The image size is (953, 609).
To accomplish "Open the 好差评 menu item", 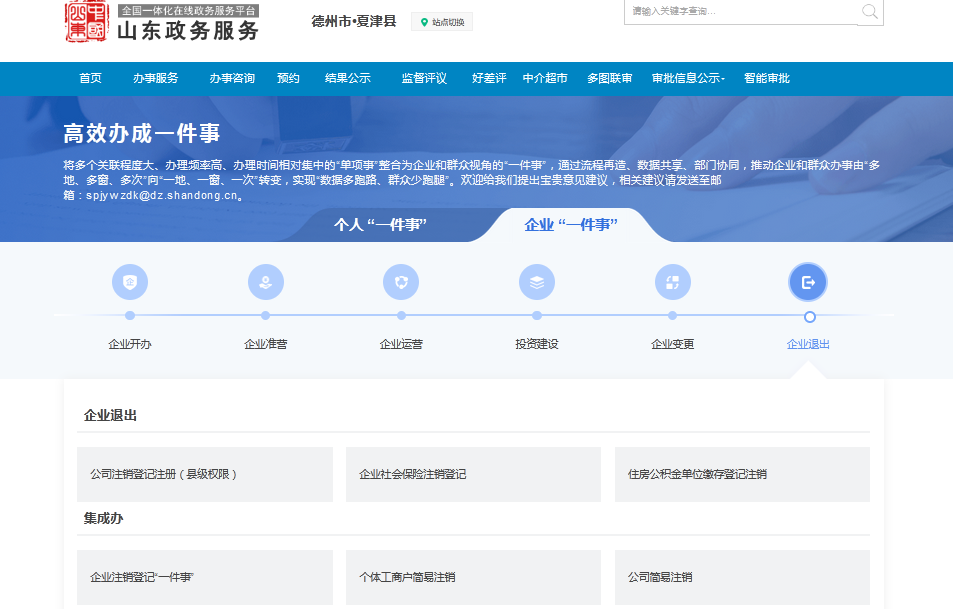I will click(x=489, y=78).
